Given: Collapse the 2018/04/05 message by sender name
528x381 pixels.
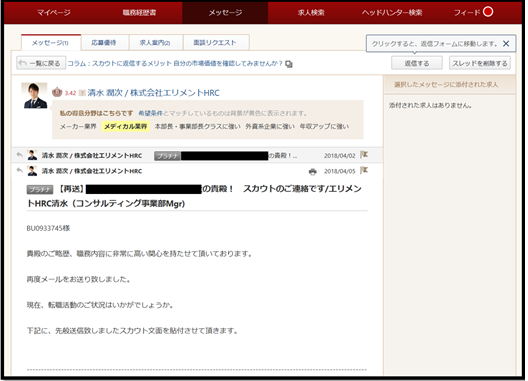Looking at the screenshot, I should tap(92, 171).
